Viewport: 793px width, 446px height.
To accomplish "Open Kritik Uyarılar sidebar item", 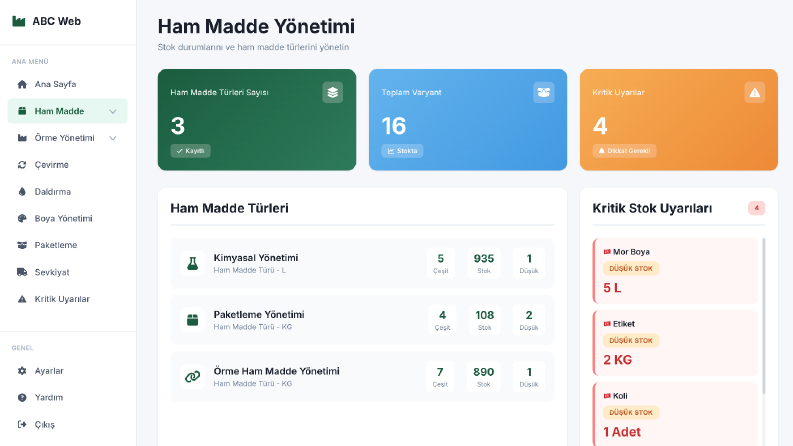I will (67, 299).
